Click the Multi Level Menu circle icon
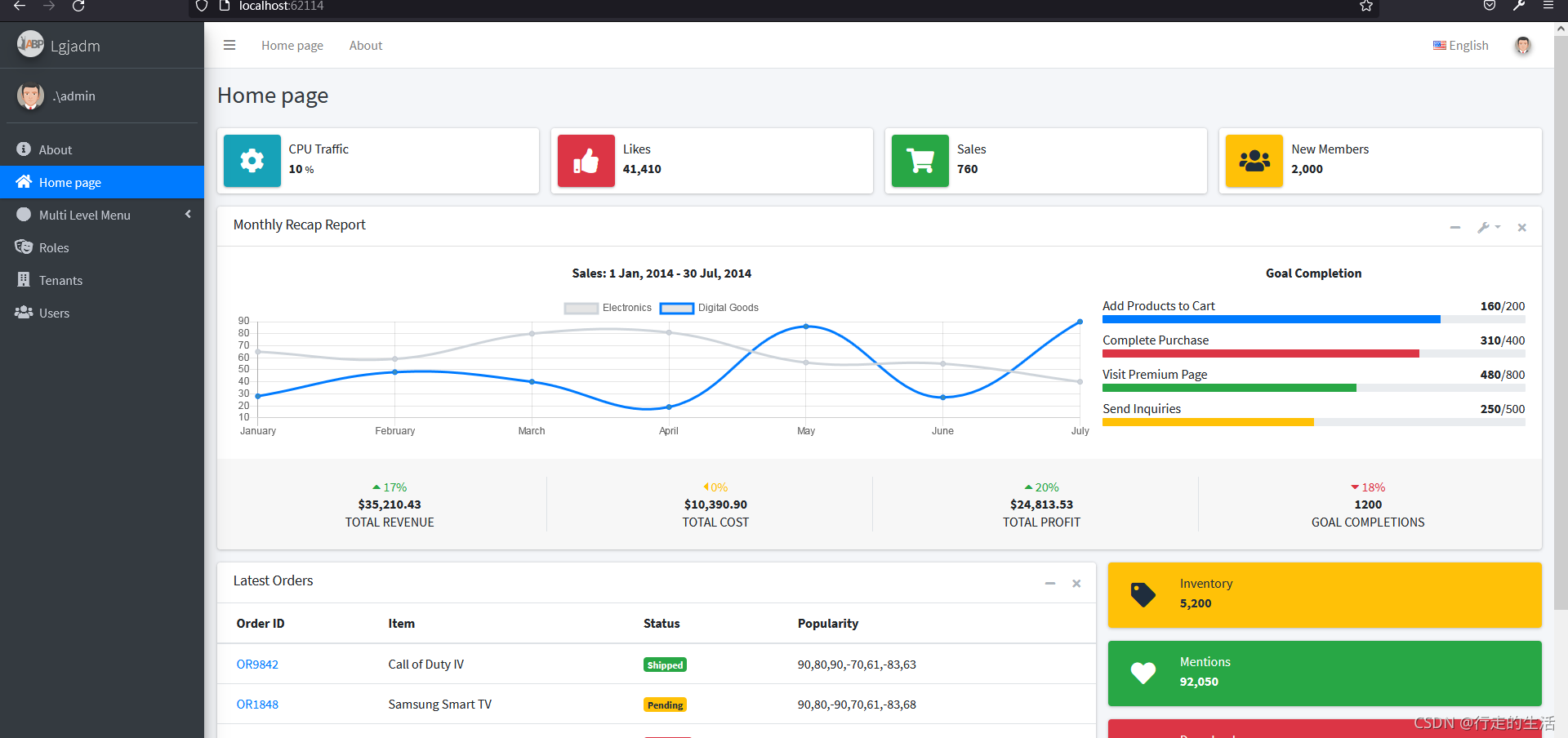The height and width of the screenshot is (738, 1568). click(24, 214)
